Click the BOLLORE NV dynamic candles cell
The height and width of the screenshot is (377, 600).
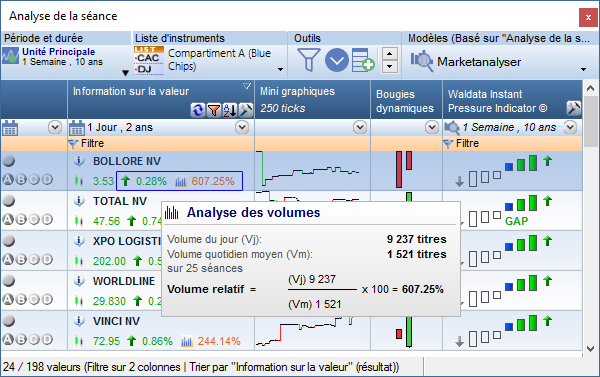click(x=406, y=171)
